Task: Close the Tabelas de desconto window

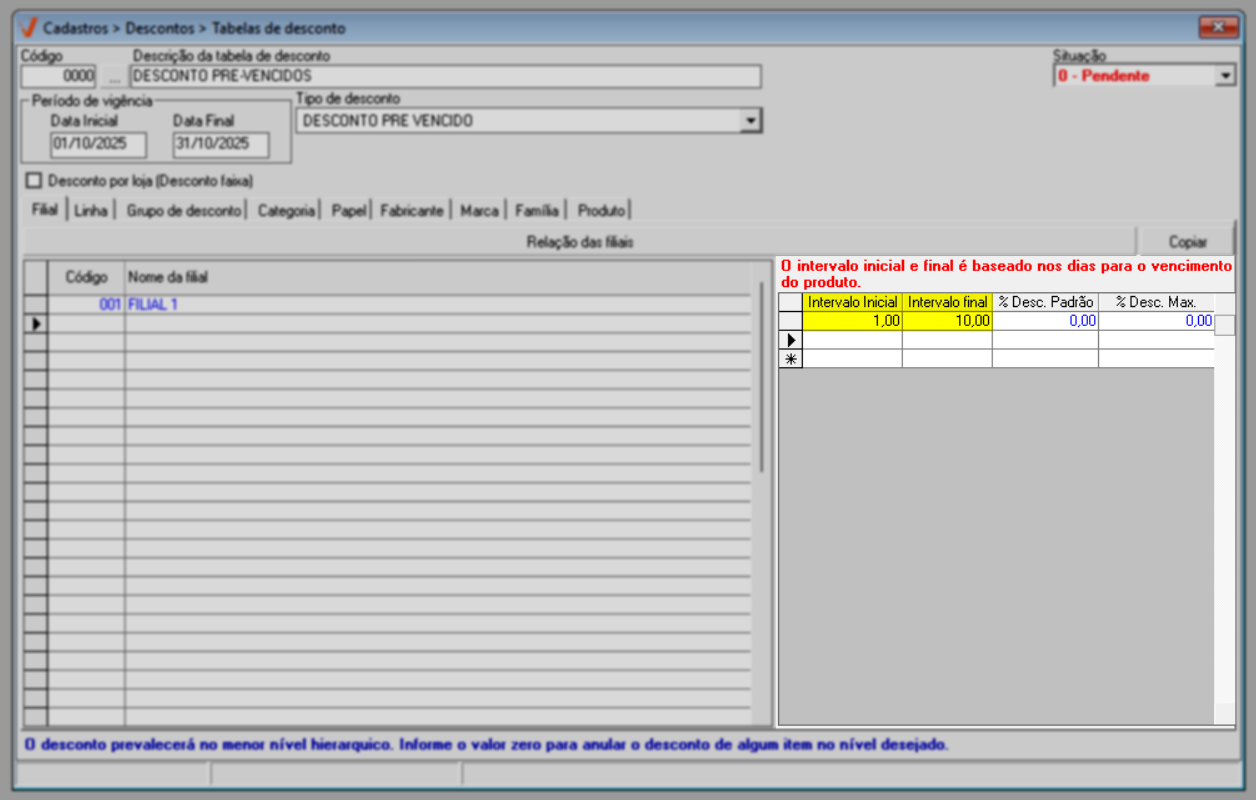Action: click(x=1218, y=27)
